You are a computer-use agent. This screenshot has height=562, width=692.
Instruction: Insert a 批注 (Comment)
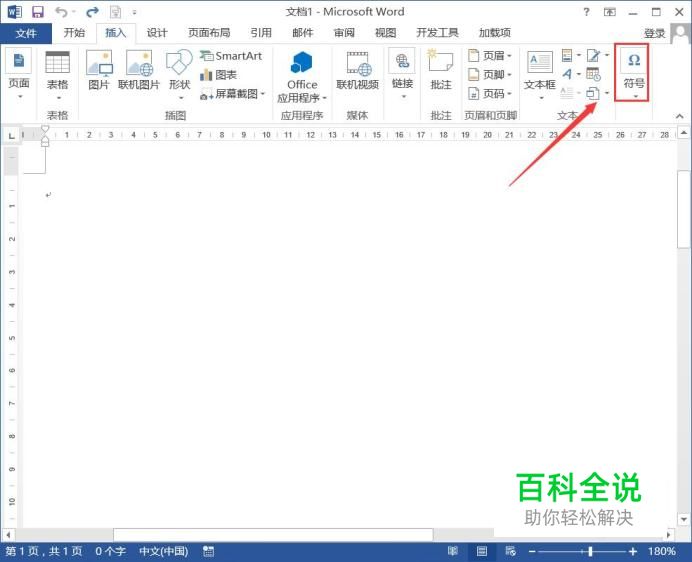tap(441, 71)
